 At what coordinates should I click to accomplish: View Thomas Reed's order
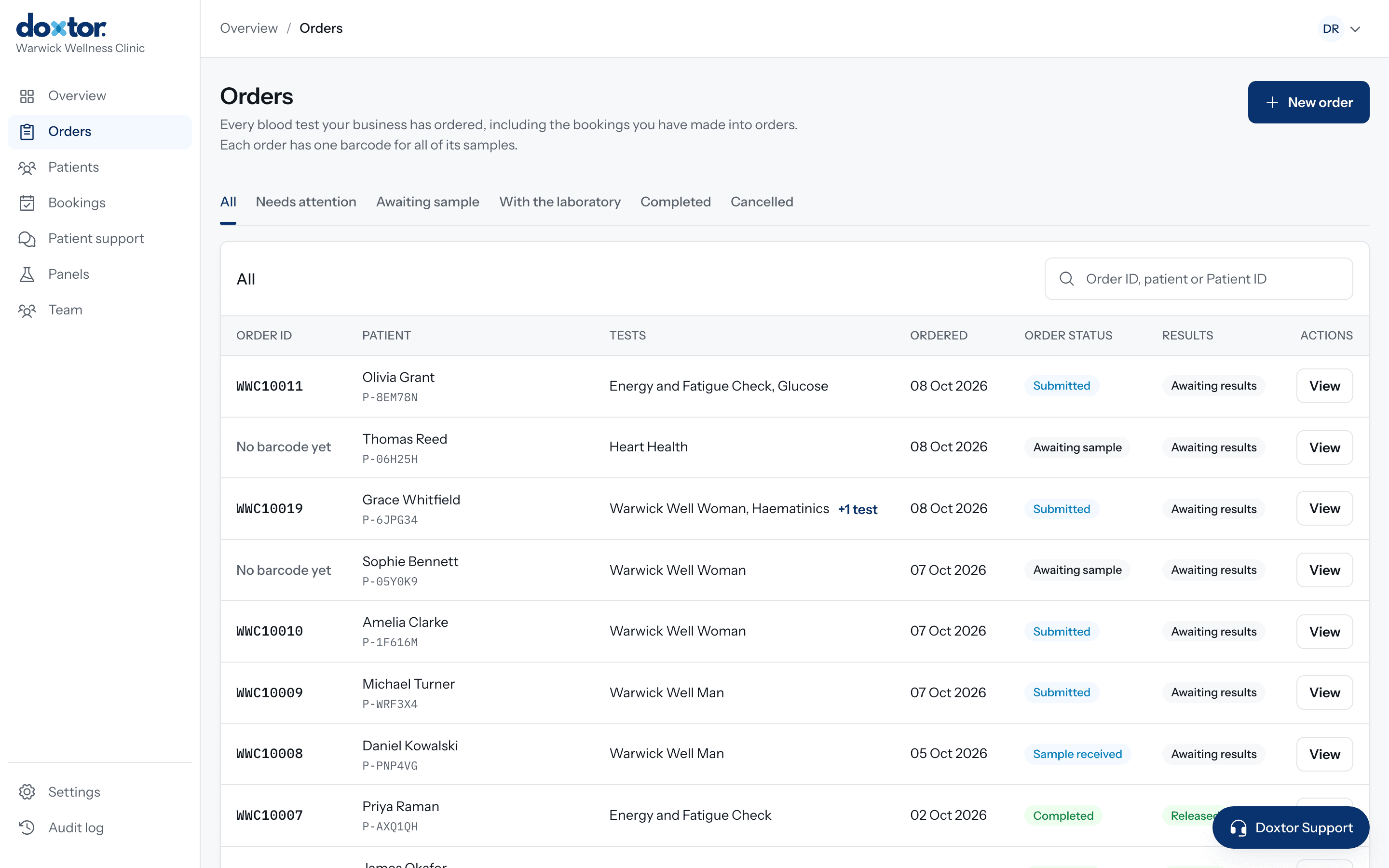click(x=1324, y=447)
